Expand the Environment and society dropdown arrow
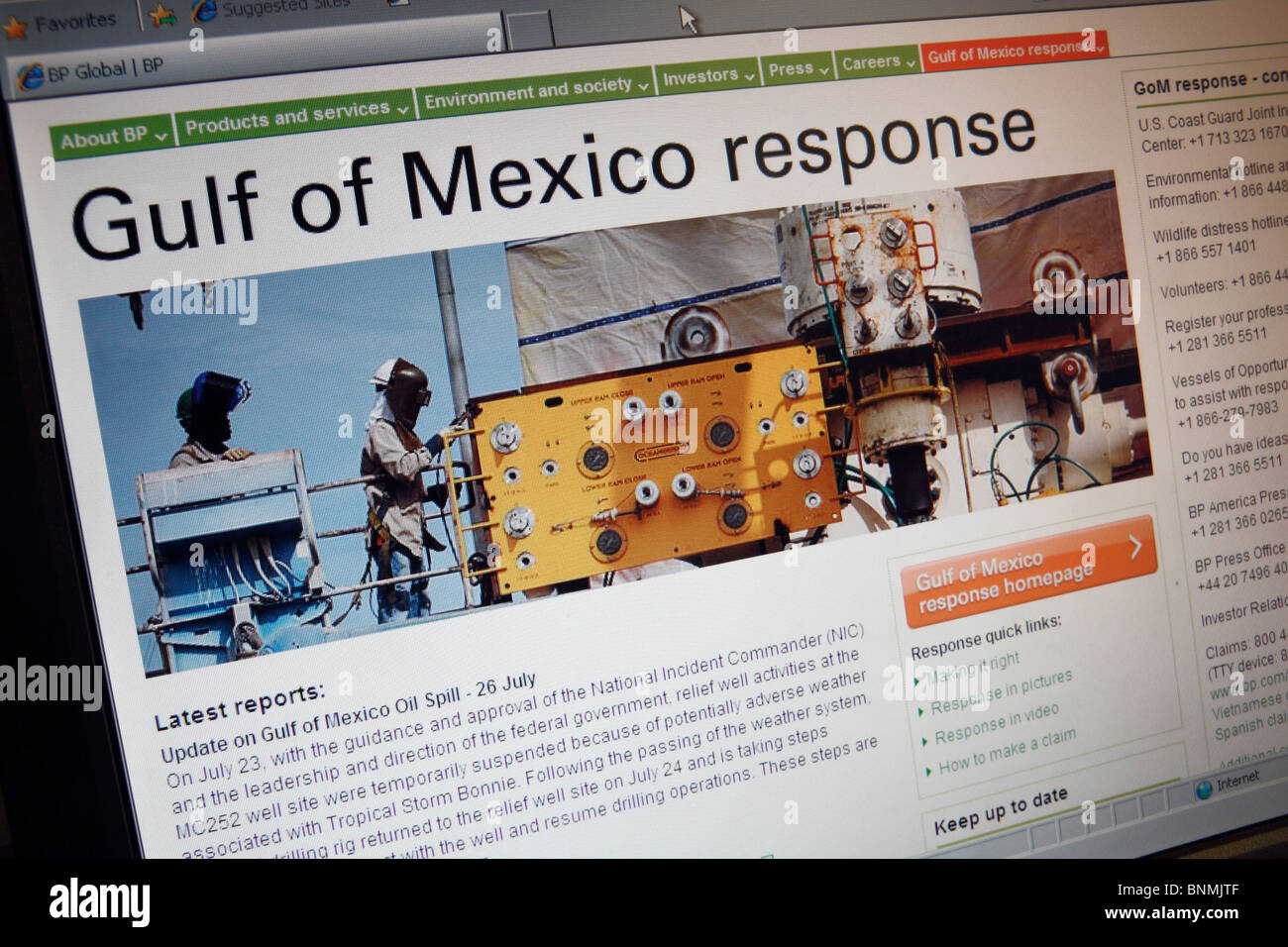1288x947 pixels. (643, 85)
